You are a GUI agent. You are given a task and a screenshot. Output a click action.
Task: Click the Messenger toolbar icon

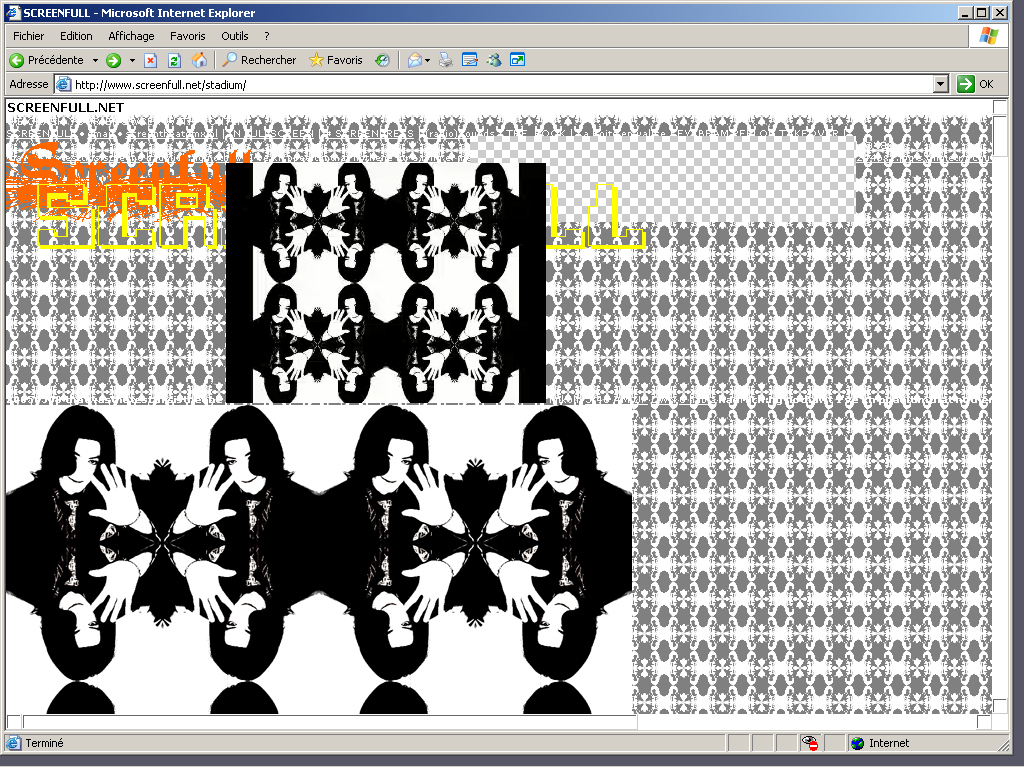[494, 60]
